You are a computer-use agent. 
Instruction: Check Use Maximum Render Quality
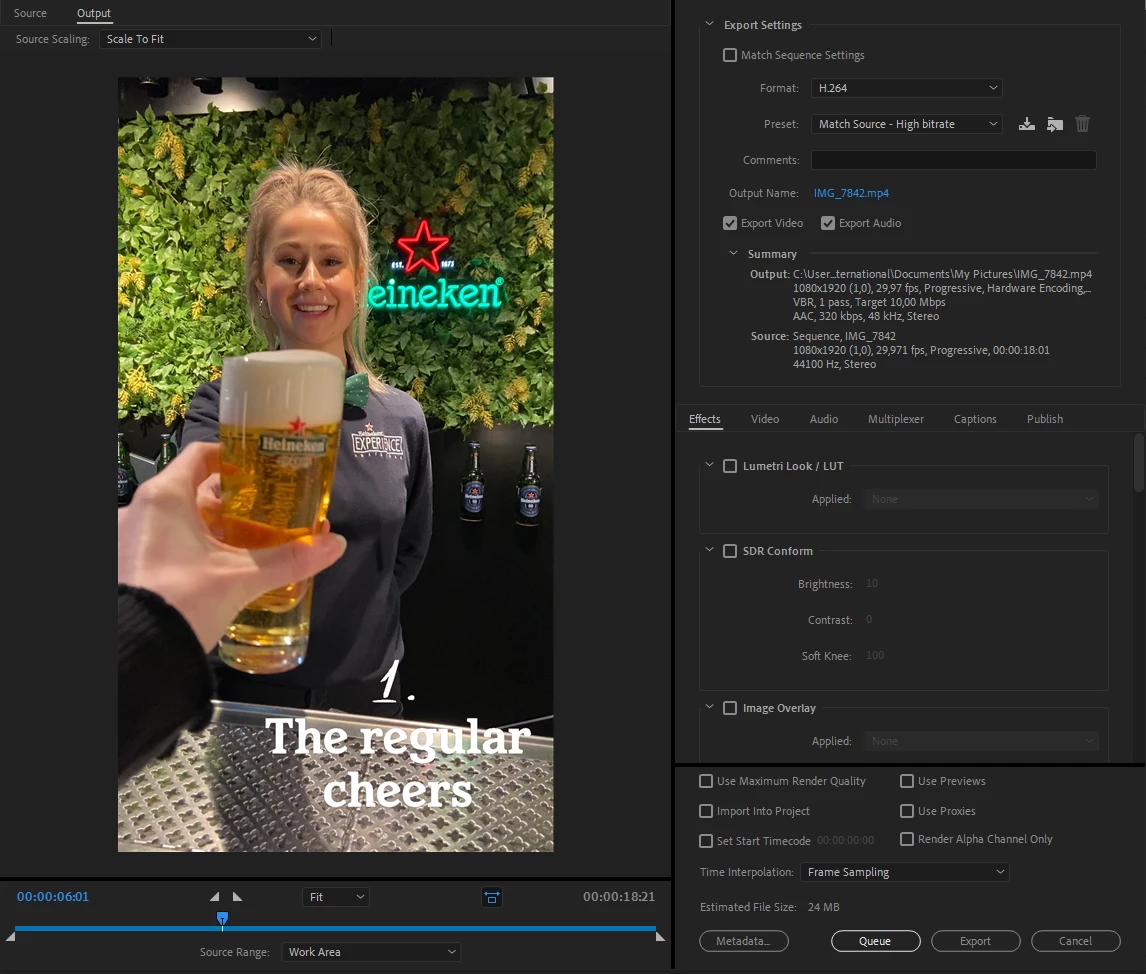706,781
